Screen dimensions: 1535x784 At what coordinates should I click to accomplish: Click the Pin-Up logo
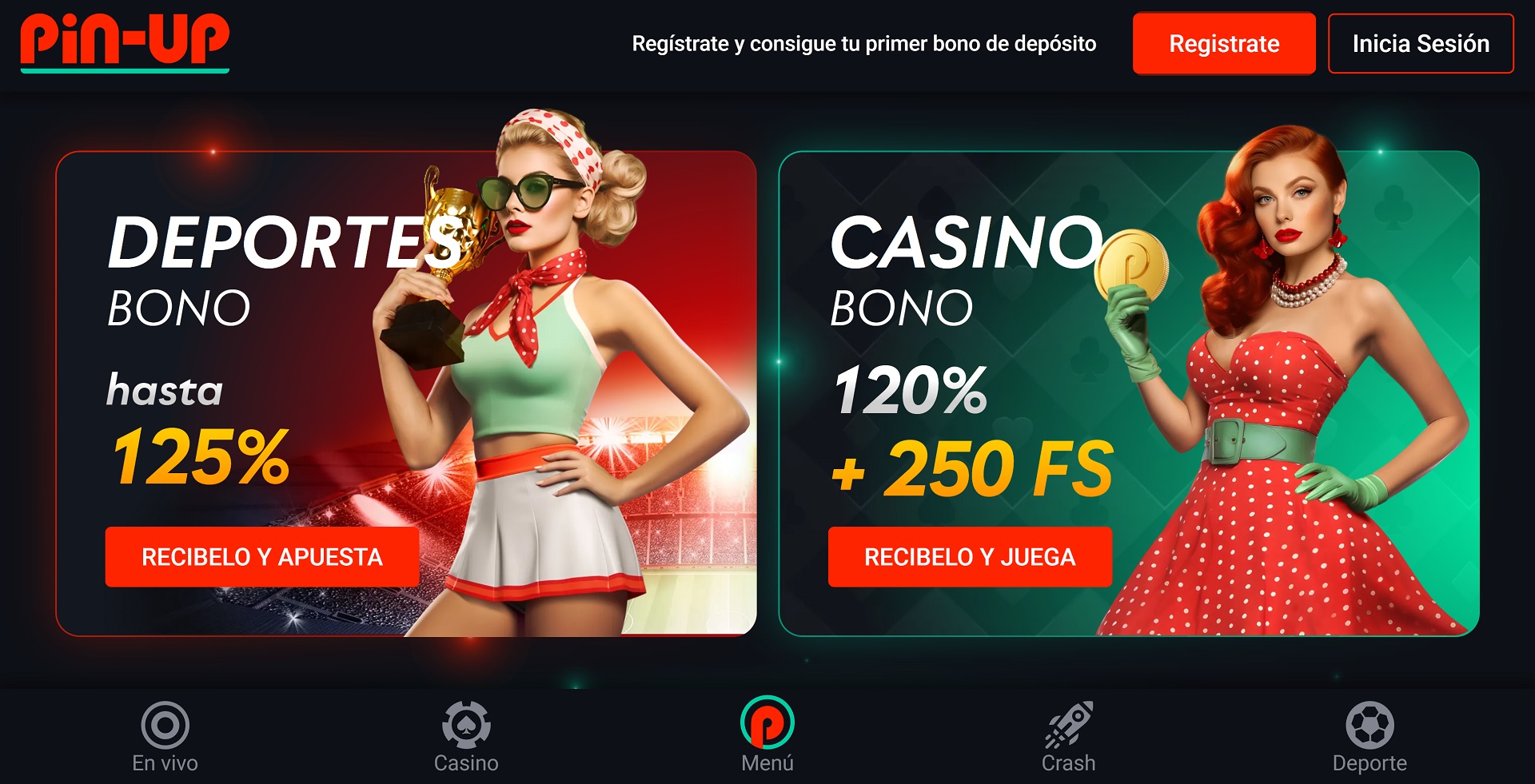[x=125, y=42]
